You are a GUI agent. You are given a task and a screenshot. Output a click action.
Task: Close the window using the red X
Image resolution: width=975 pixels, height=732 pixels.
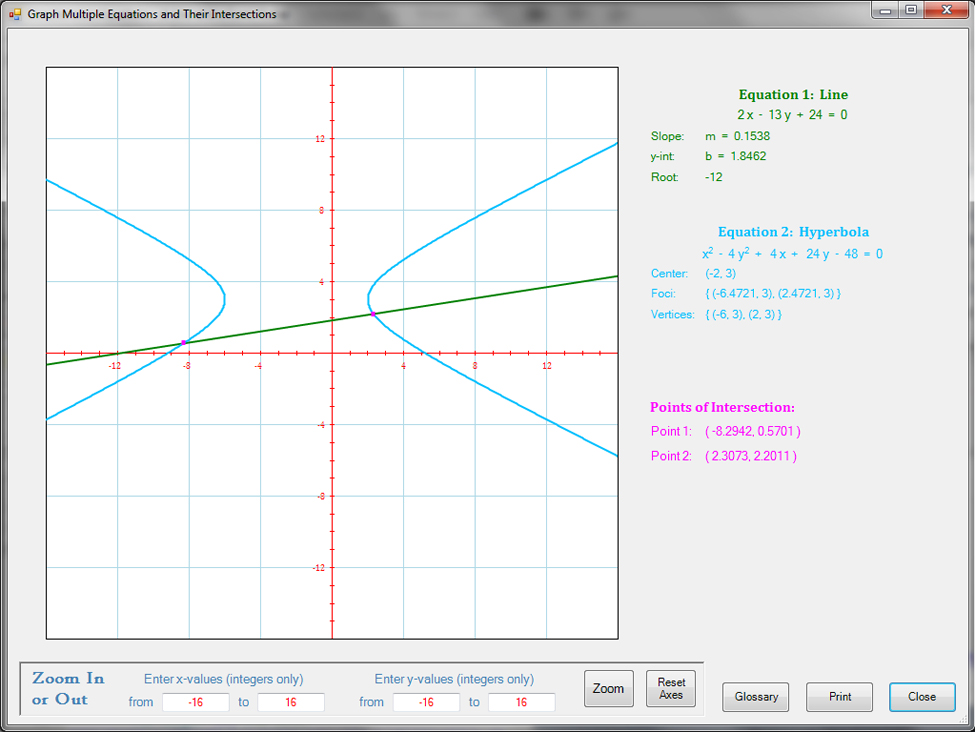pos(945,10)
